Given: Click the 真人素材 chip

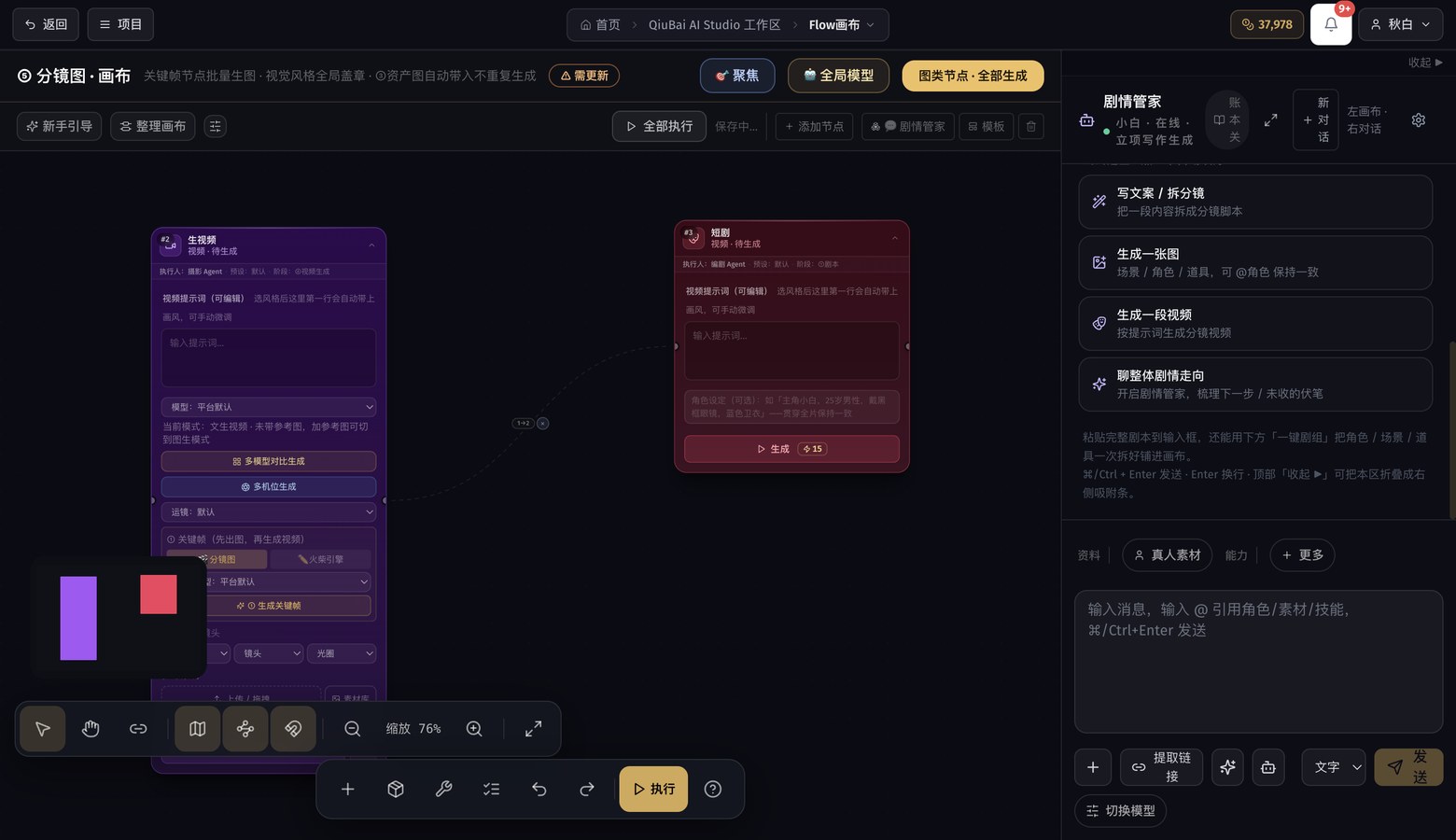Looking at the screenshot, I should click(1168, 555).
